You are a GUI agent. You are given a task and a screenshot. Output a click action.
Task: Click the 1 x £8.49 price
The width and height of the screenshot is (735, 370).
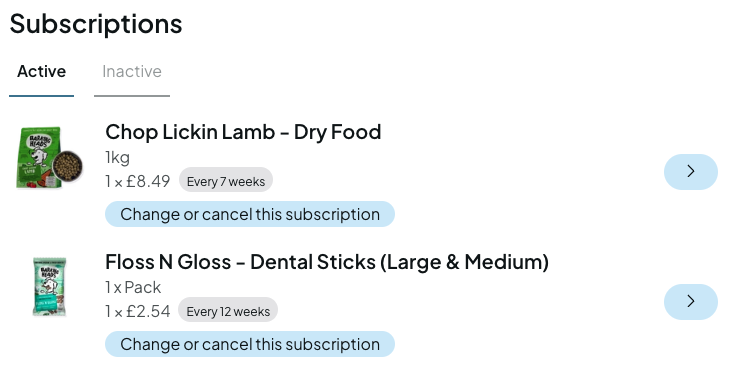point(138,181)
